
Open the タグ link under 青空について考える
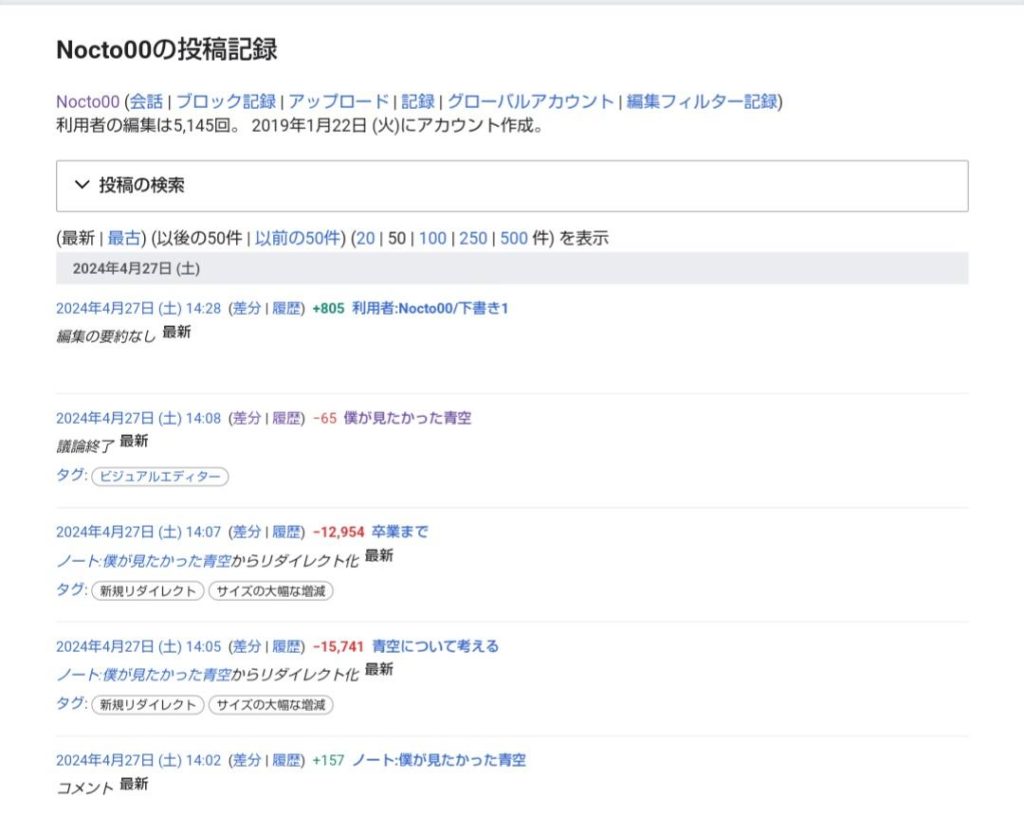[71, 704]
